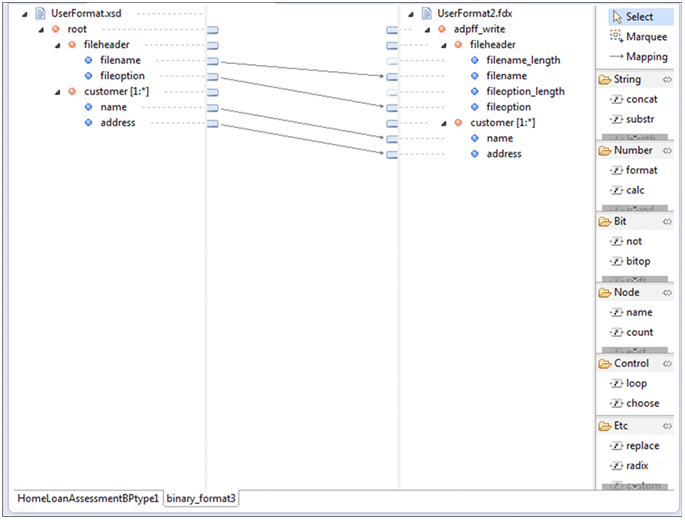
Task: Click Number drawer scroll-down bar
Action: [x=635, y=208]
